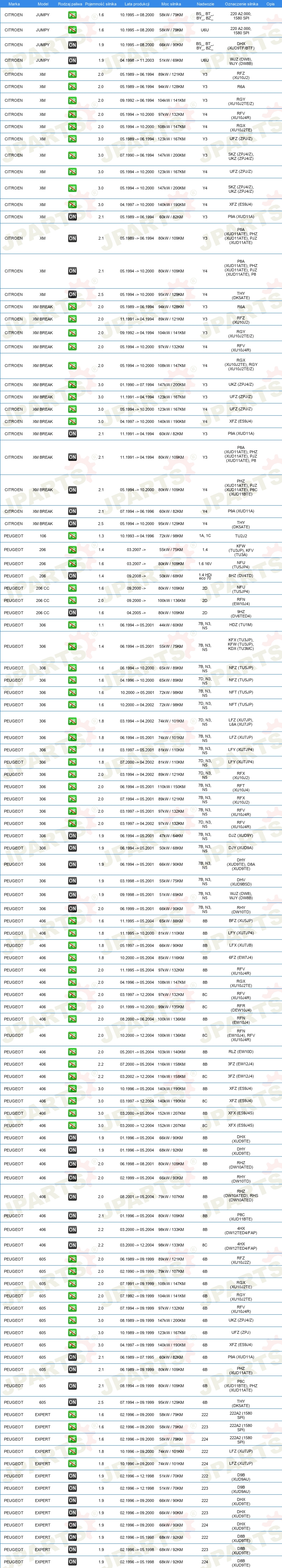Screen dimensions: 282x1568
Task: Click production dates '10.1993 -> 04.1996' for Peugeot 106
Action: (x=137, y=536)
